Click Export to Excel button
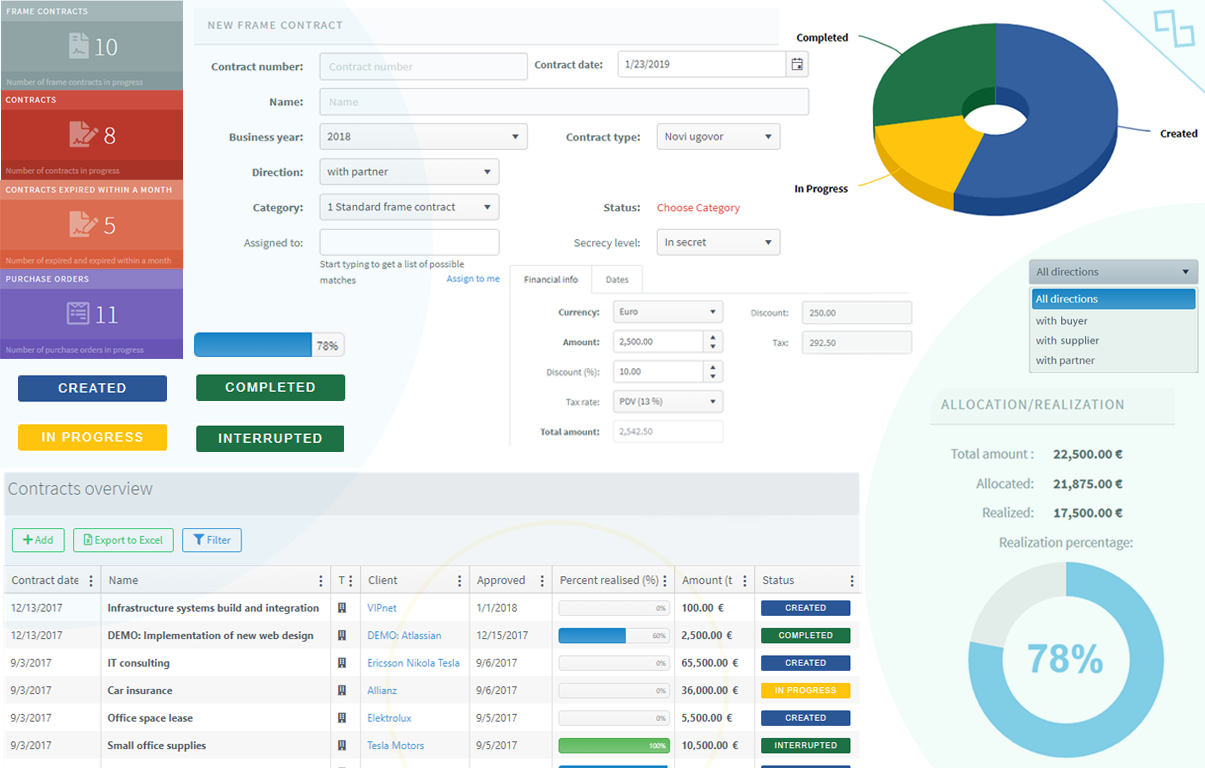The height and width of the screenshot is (768, 1205). tap(123, 540)
